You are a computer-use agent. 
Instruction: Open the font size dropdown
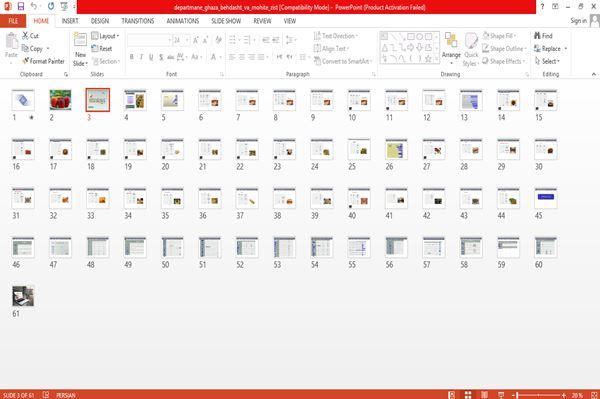187,40
